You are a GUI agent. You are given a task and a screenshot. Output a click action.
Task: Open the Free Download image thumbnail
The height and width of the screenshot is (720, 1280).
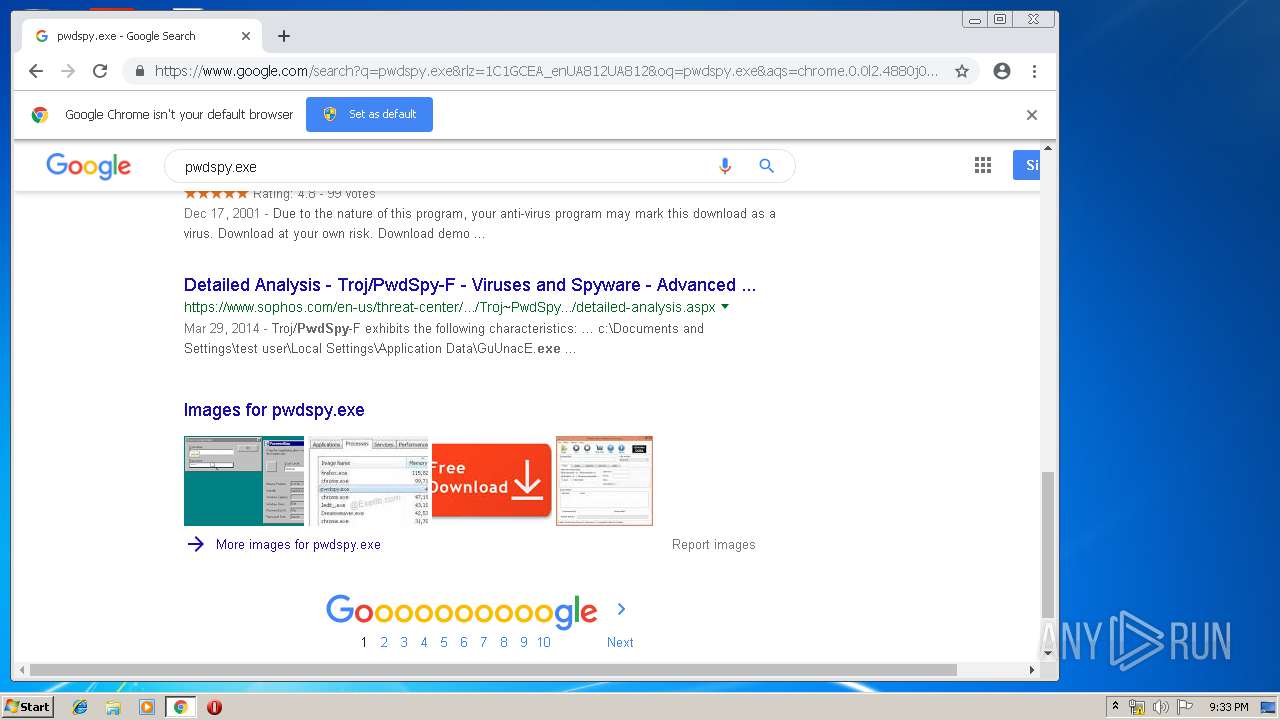(x=491, y=481)
